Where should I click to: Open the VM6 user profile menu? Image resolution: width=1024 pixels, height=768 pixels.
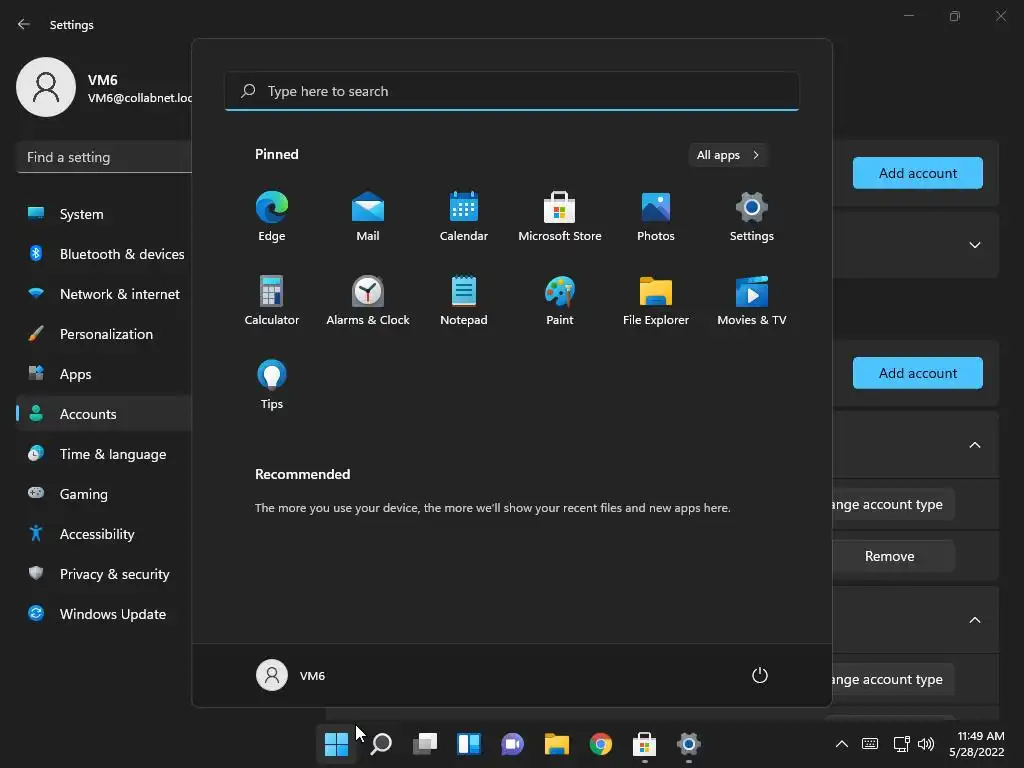click(x=291, y=675)
